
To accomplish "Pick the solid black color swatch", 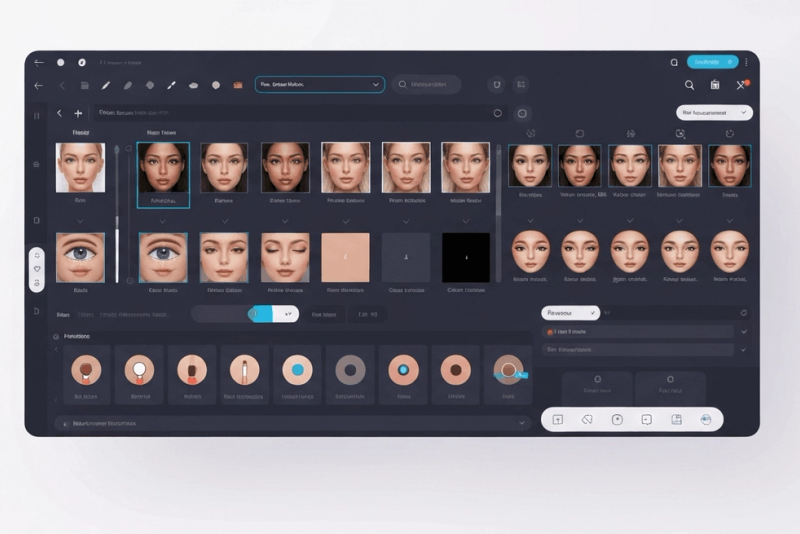I will [x=466, y=257].
